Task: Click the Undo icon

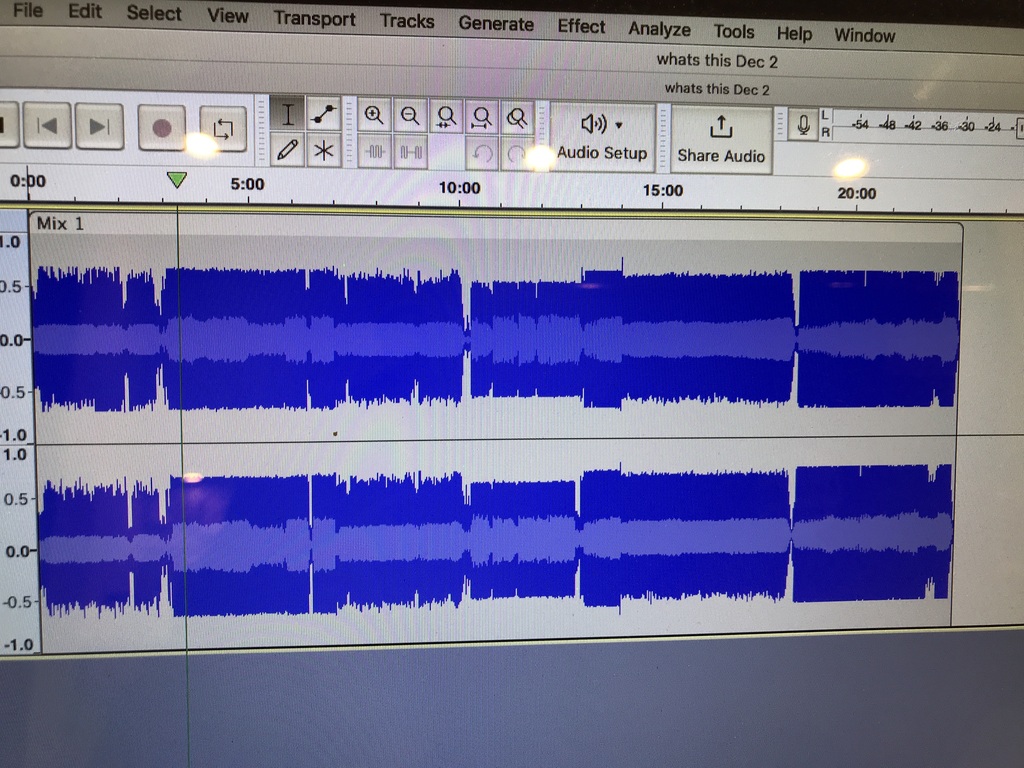Action: (x=482, y=154)
